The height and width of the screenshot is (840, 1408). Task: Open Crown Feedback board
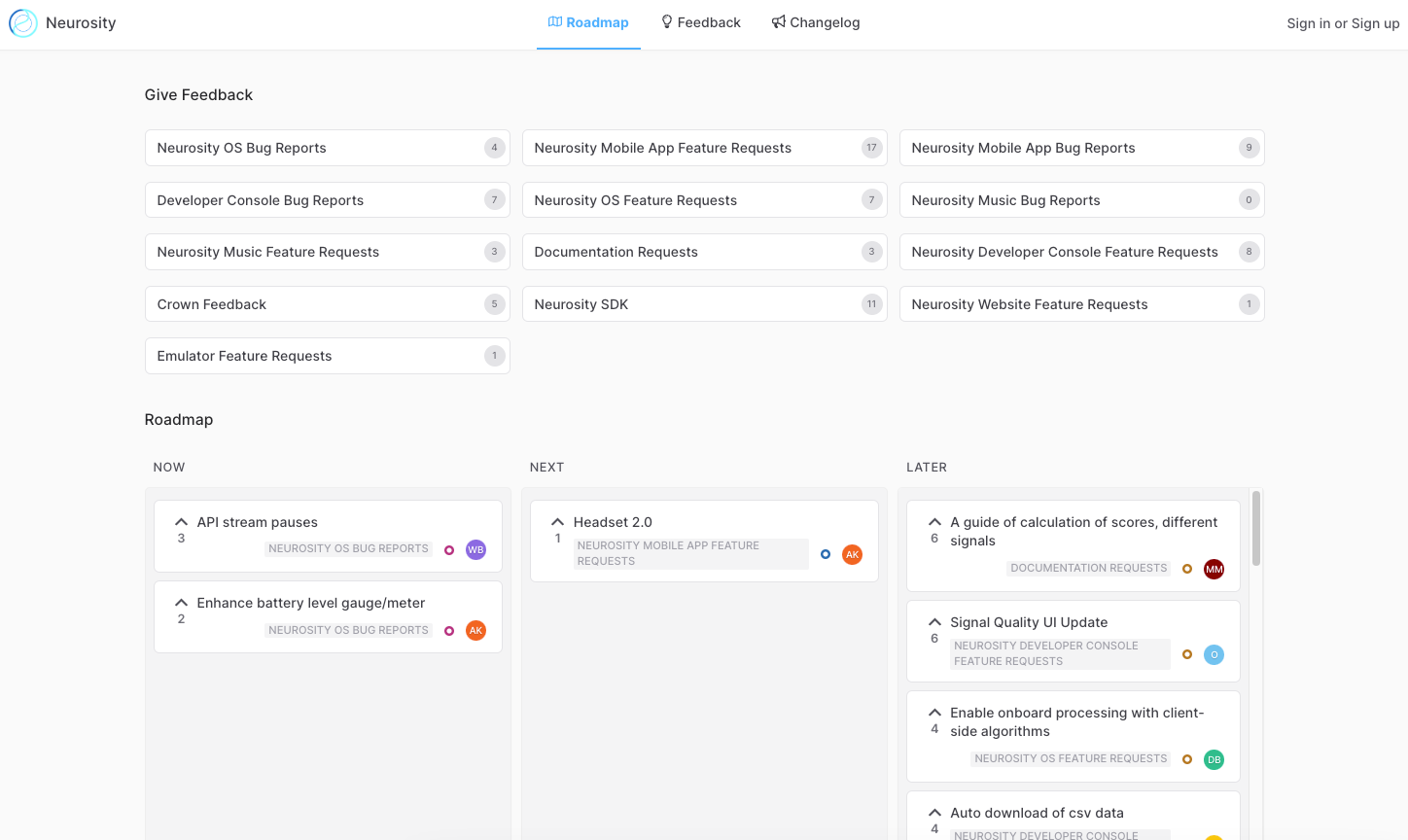pos(328,304)
